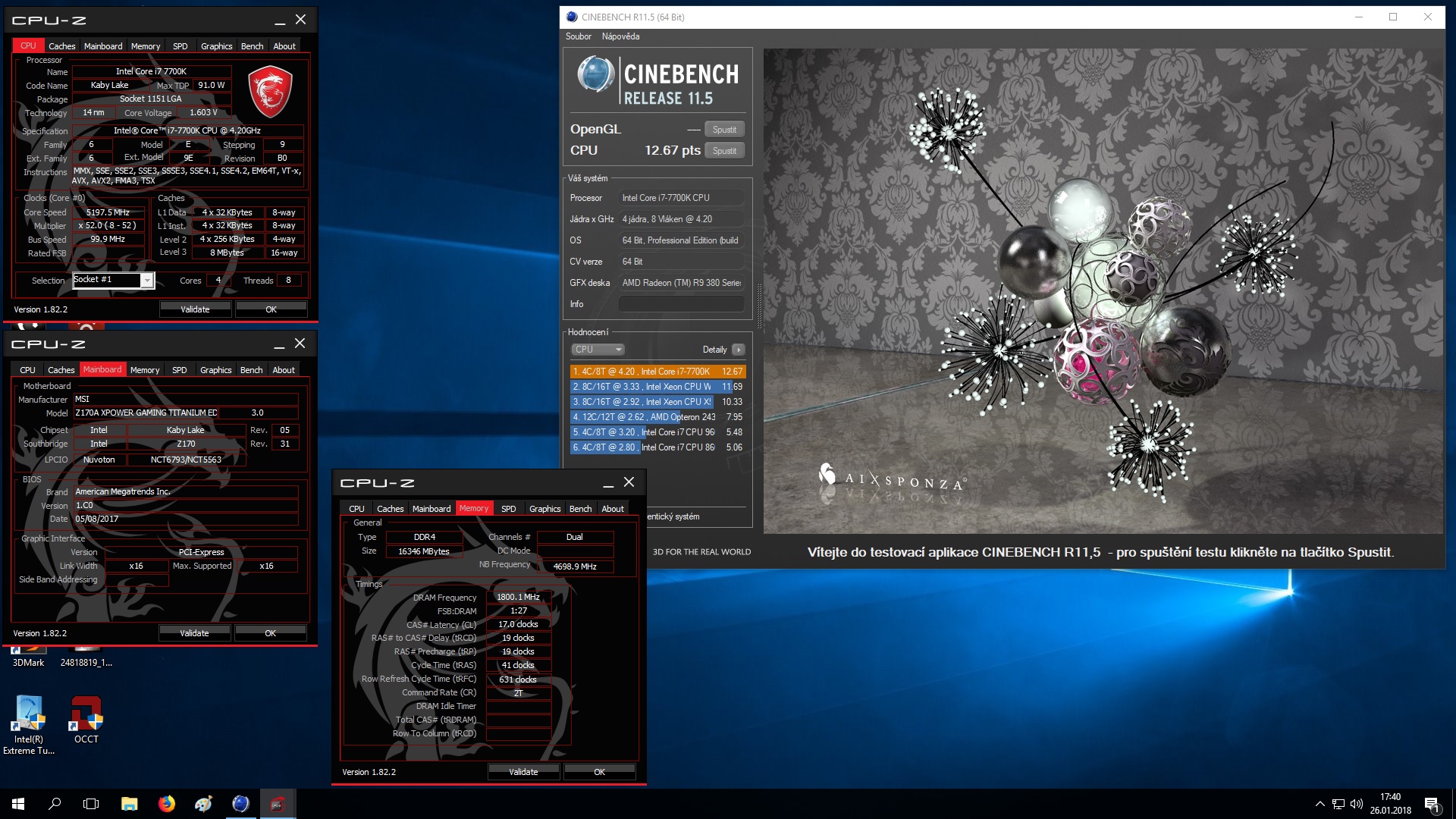Open Cinebench taskbar icon
Image resolution: width=1456 pixels, height=819 pixels.
tap(240, 804)
